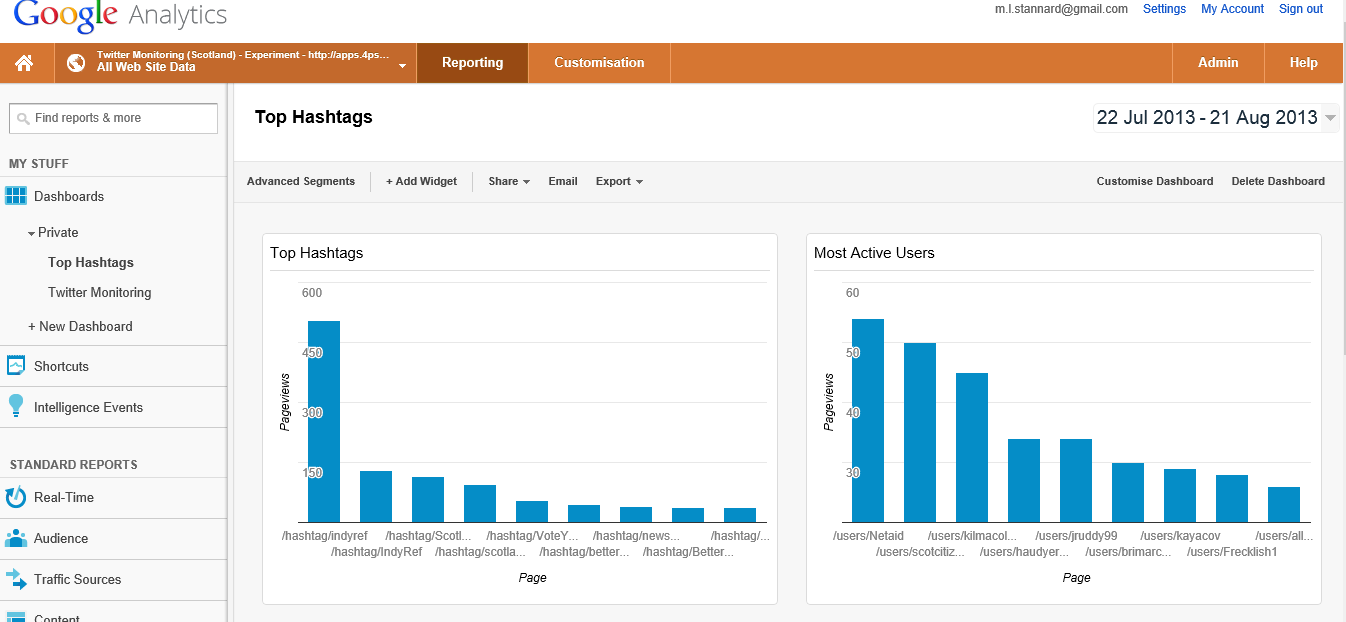This screenshot has height=622, width=1346.
Task: Open the date range dropdown arrow
Action: pos(1330,118)
